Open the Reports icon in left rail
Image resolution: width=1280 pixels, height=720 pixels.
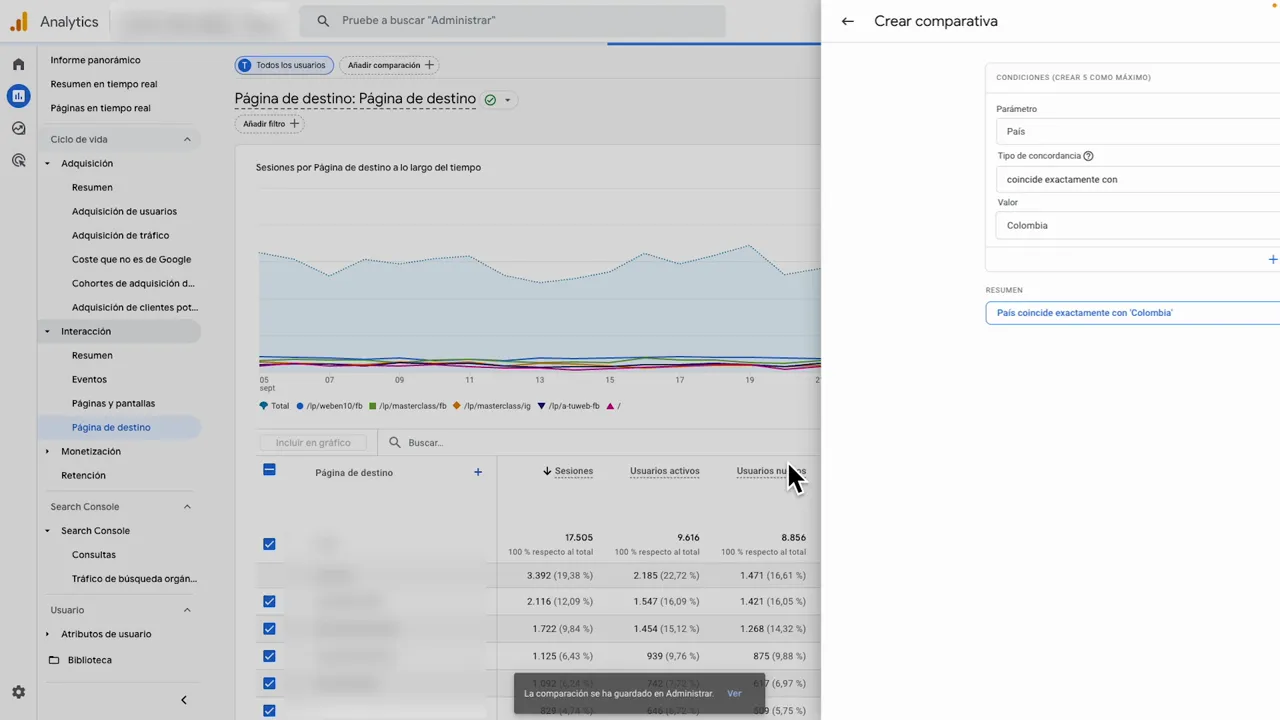(18, 96)
